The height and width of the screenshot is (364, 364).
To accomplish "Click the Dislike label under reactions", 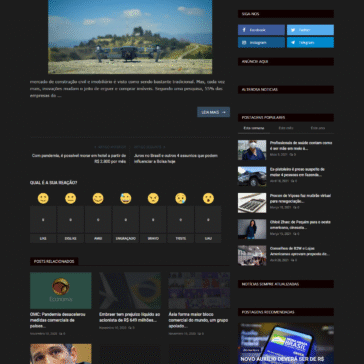I will [70, 238].
